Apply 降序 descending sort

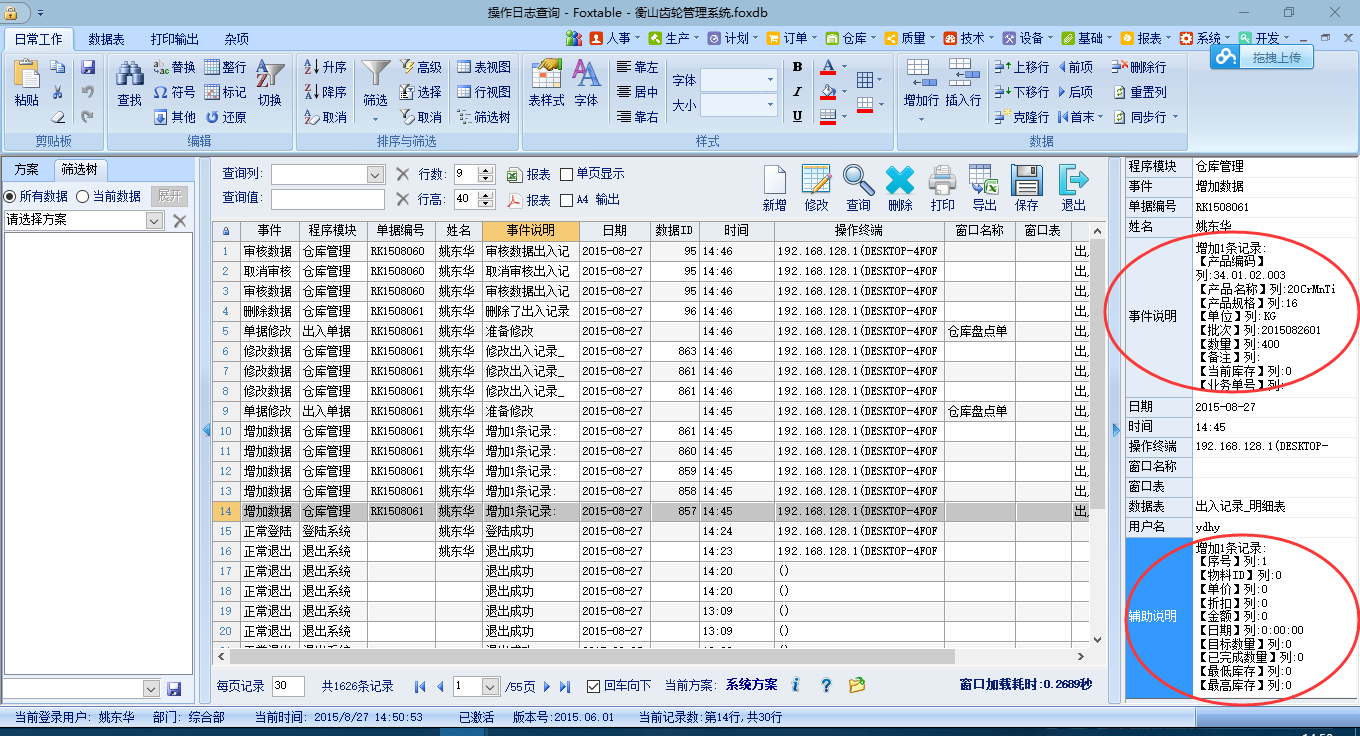point(325,92)
